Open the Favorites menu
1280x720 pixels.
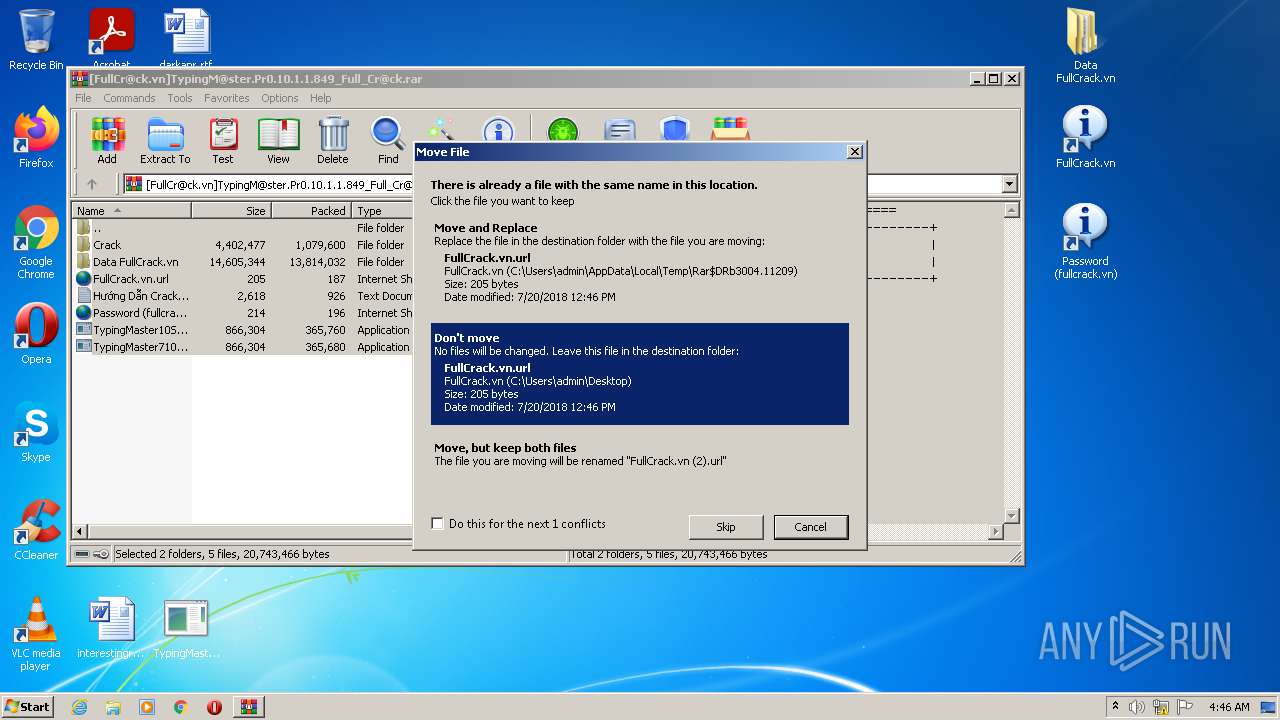click(x=227, y=98)
